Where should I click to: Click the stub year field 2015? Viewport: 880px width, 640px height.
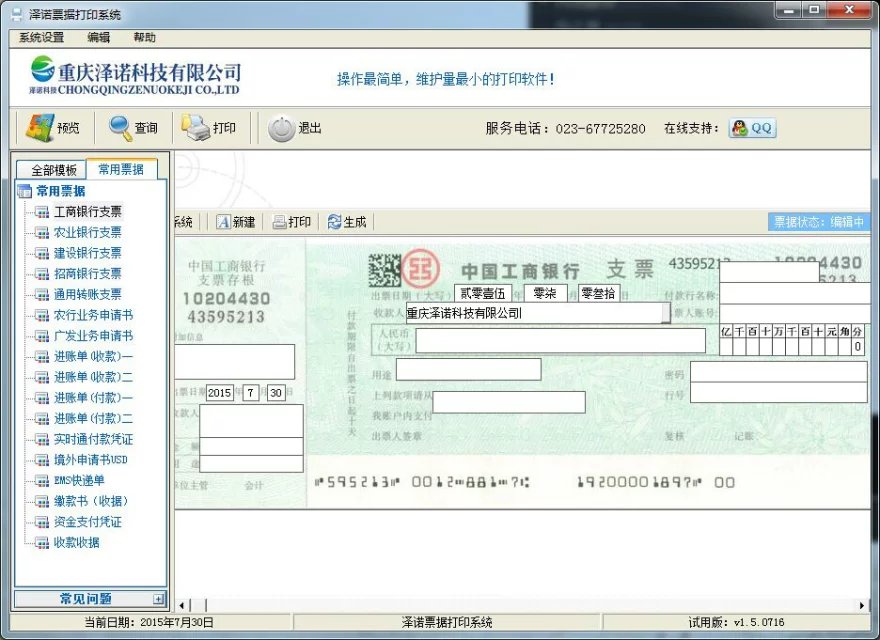[x=219, y=393]
